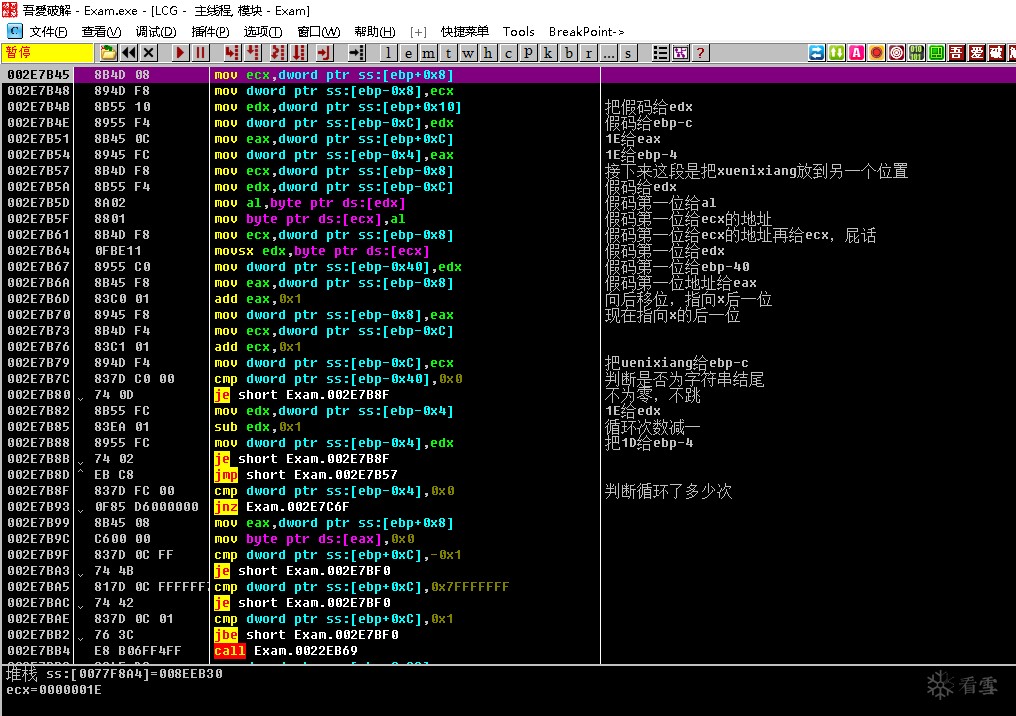Select the movsx edx,byte ptr ds:[ecx] instruction
Viewport: 1016px width, 716px height.
click(x=322, y=251)
